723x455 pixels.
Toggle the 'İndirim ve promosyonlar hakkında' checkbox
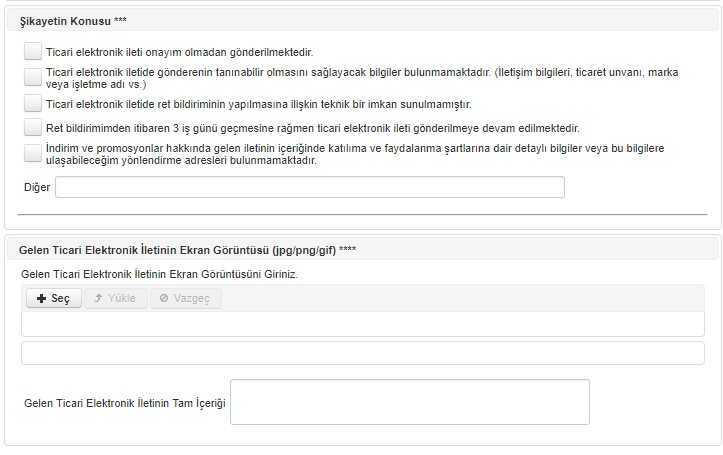point(33,154)
